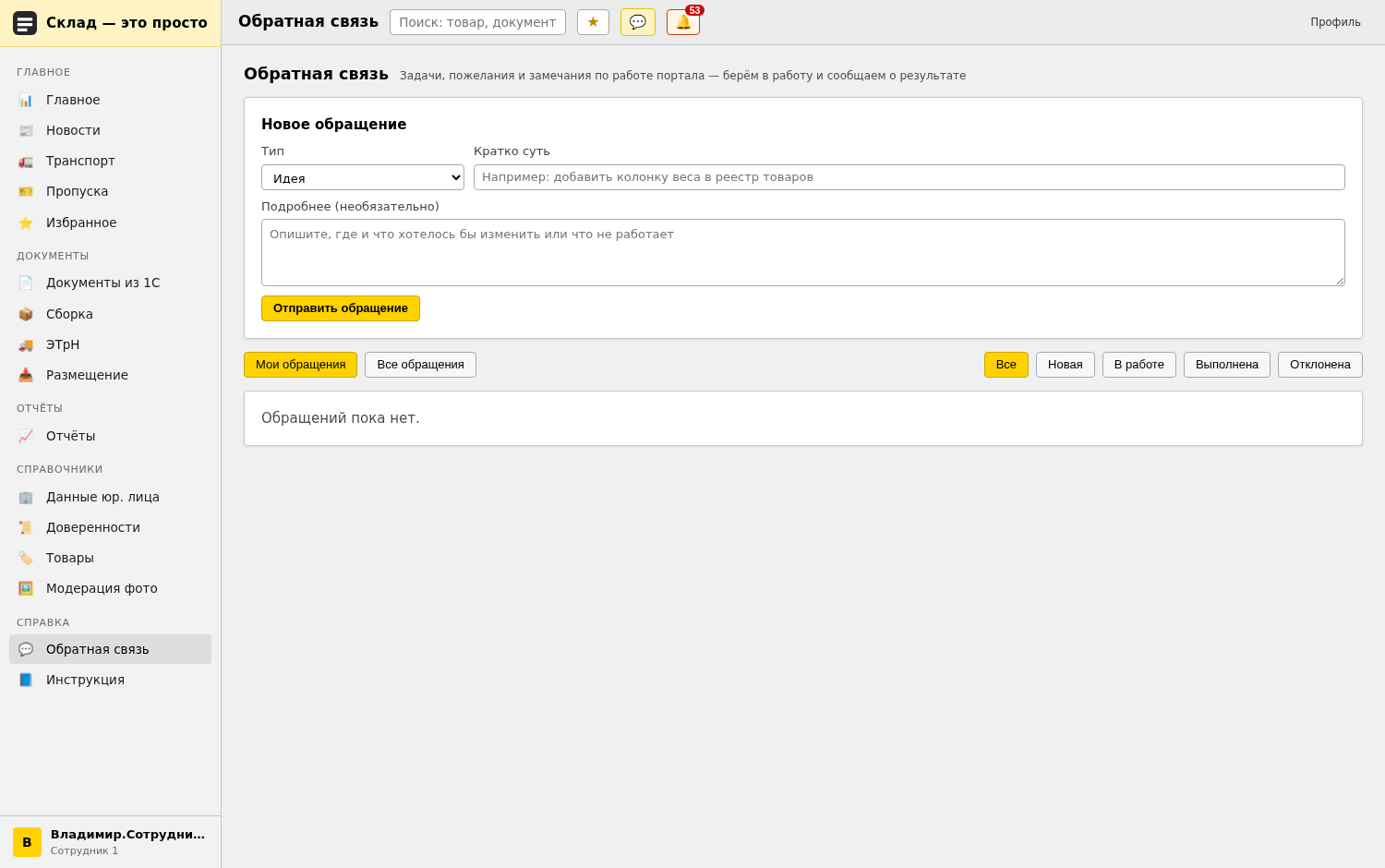Open the Товары sidebar item
The image size is (1385, 868).
(110, 558)
